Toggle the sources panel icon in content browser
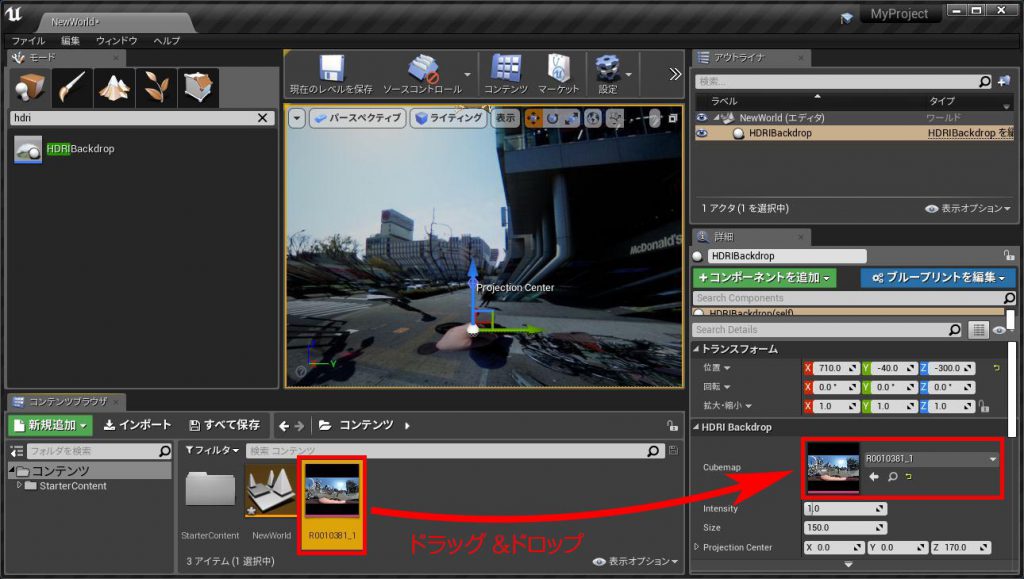Screen dimensions: 1024x579 (16, 451)
